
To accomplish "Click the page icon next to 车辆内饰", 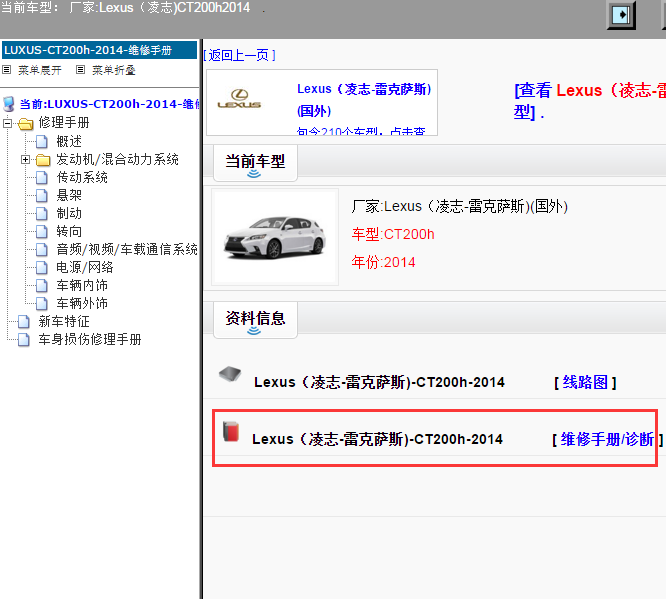I will (x=42, y=285).
